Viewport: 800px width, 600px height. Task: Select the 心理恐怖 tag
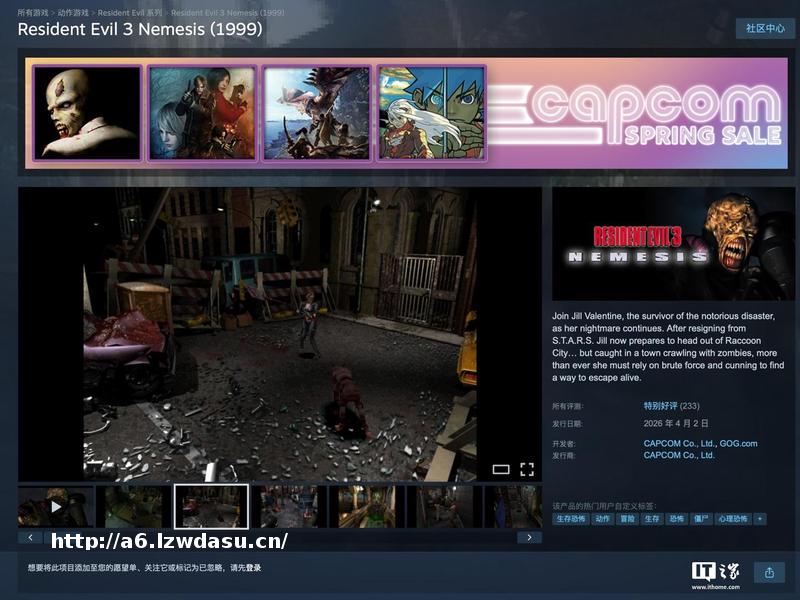click(733, 519)
